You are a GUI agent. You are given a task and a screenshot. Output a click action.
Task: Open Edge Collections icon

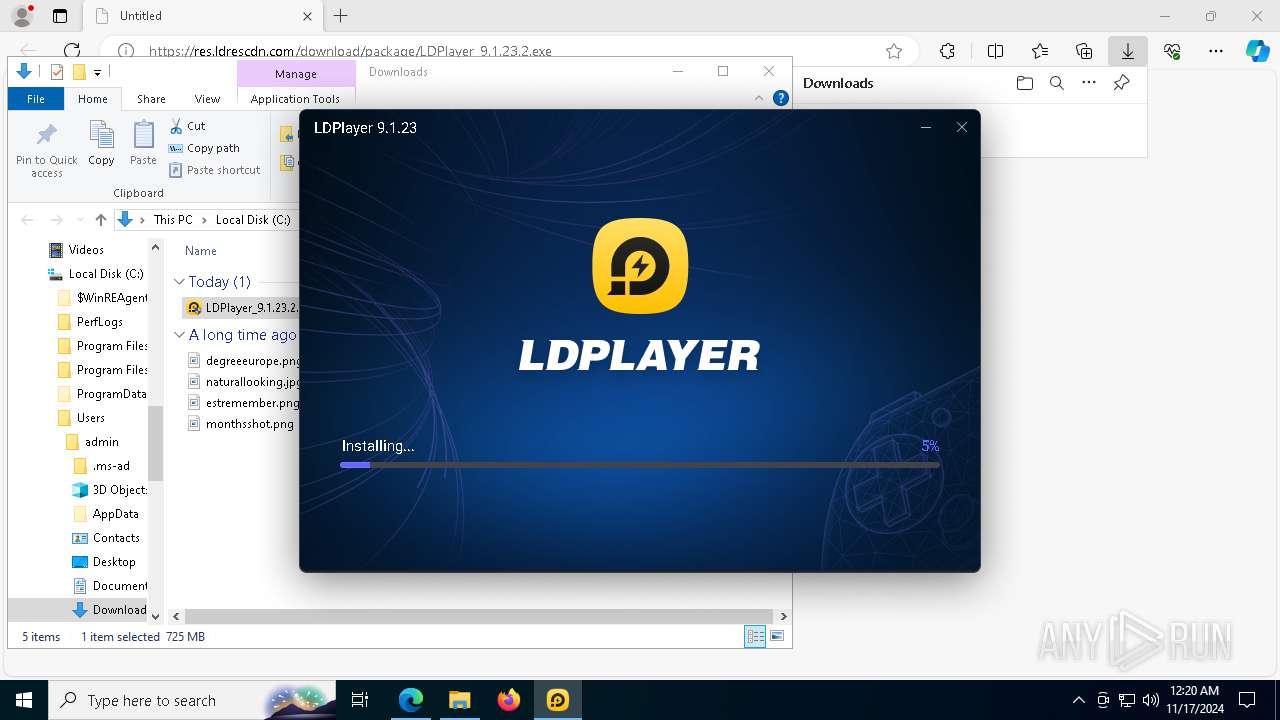pyautogui.click(x=1084, y=51)
